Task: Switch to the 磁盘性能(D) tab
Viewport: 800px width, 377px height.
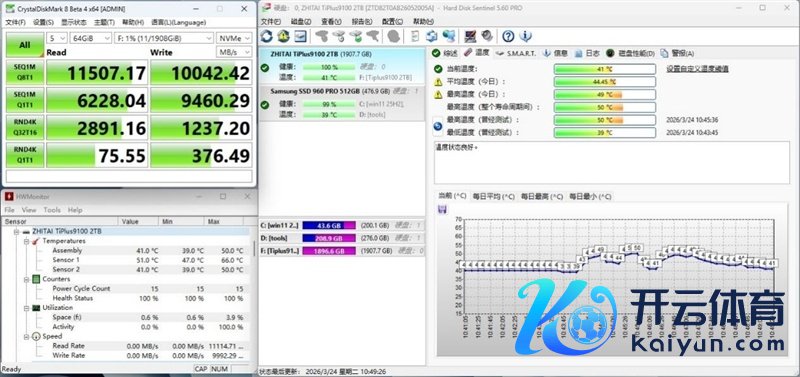Action: [631, 53]
